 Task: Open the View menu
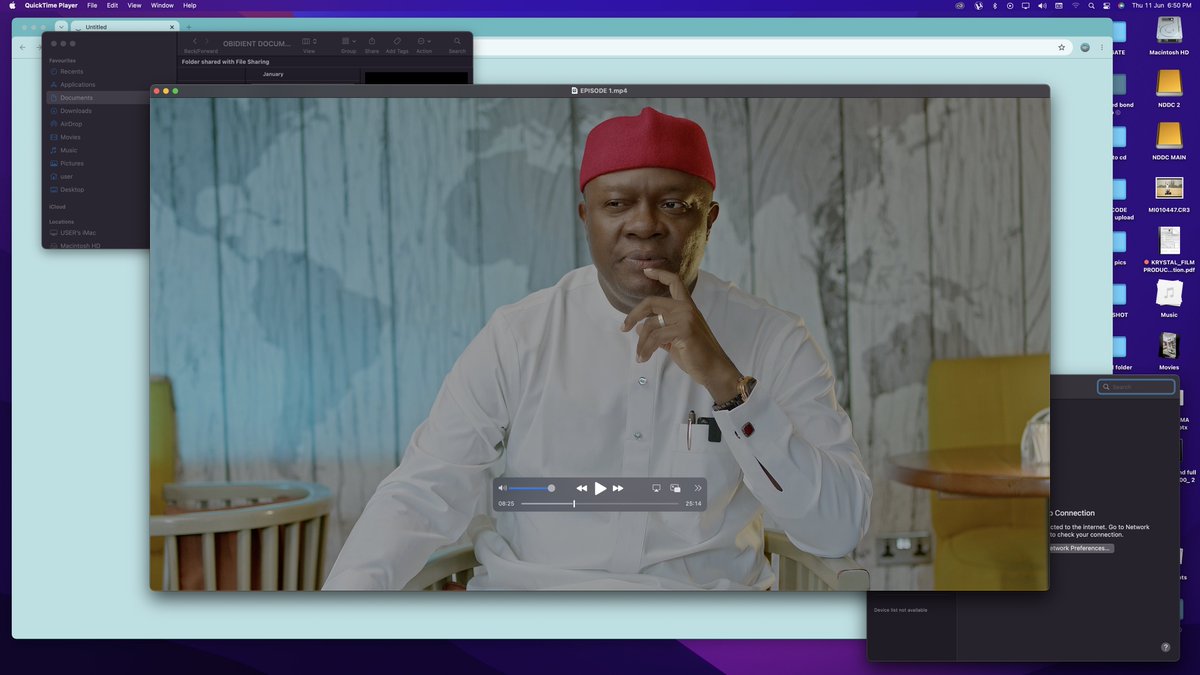click(134, 5)
